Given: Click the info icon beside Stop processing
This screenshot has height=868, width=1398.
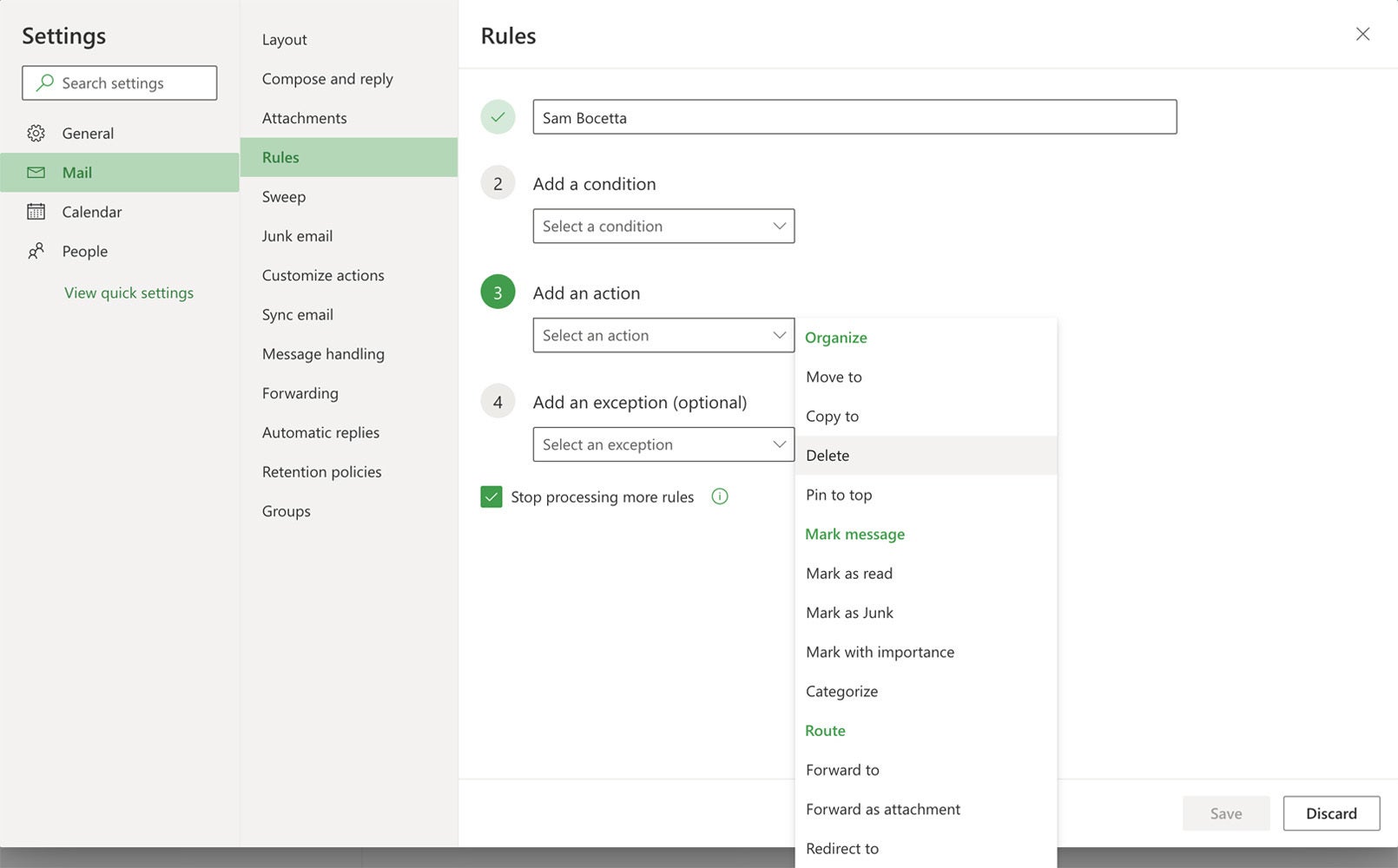Looking at the screenshot, I should click(x=720, y=496).
